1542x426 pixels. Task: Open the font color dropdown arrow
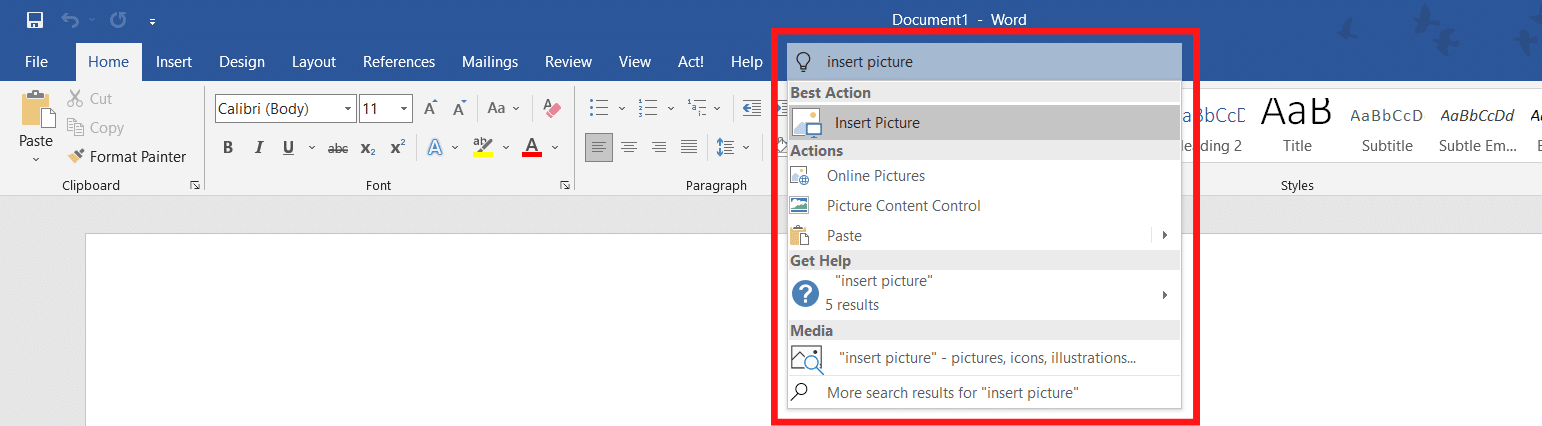pyautogui.click(x=555, y=148)
